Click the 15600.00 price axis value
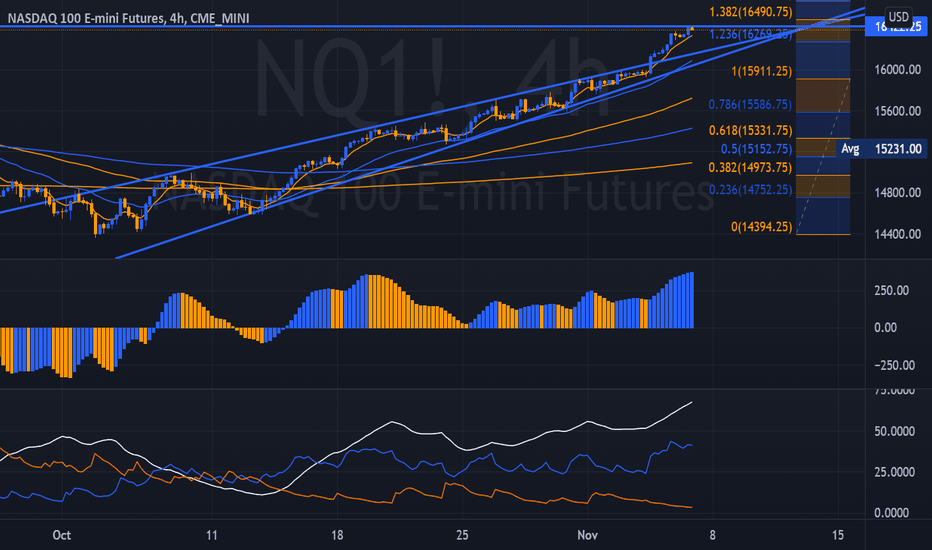Screen dimensions: 932x550 898,111
